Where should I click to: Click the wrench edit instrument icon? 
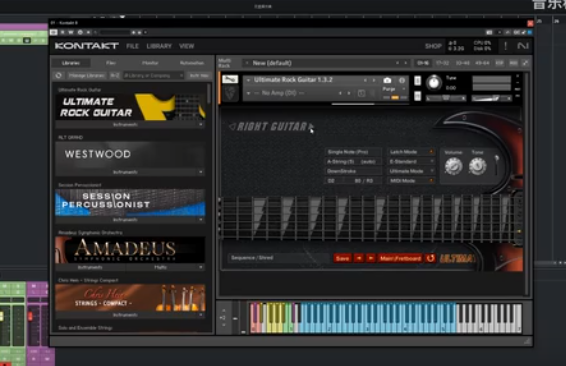tap(230, 79)
